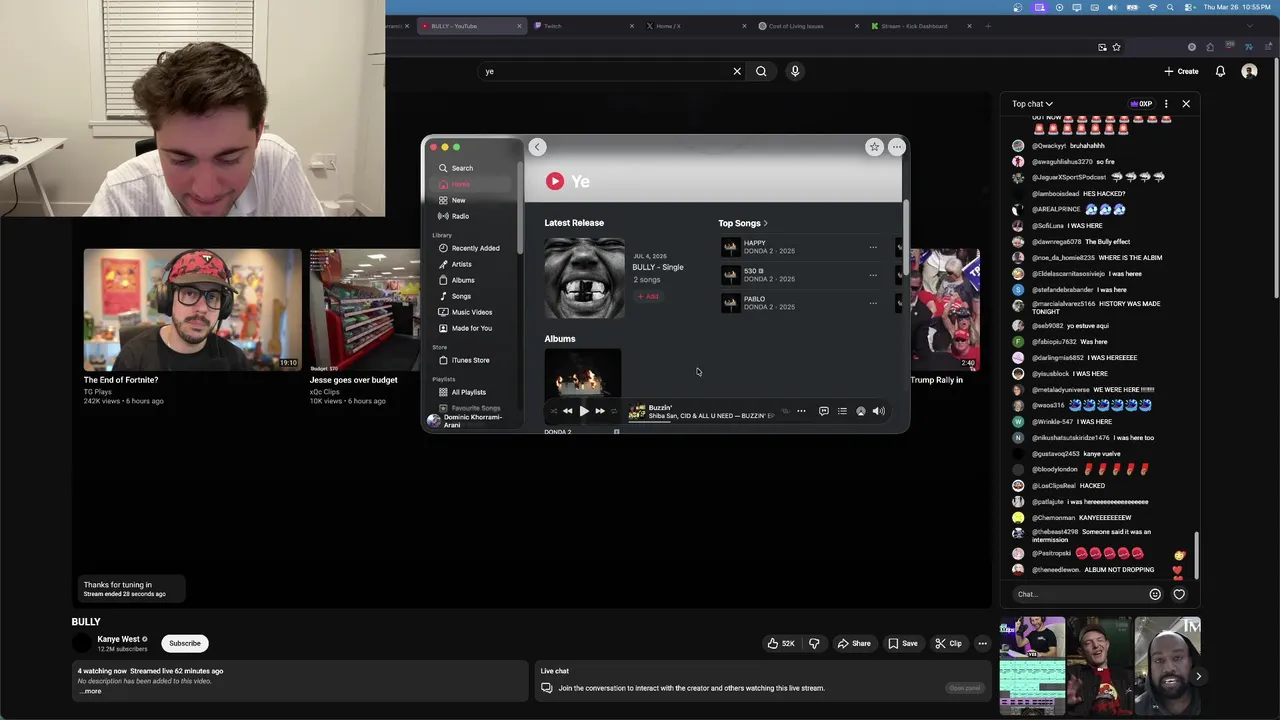Skip to previous track

click(567, 411)
